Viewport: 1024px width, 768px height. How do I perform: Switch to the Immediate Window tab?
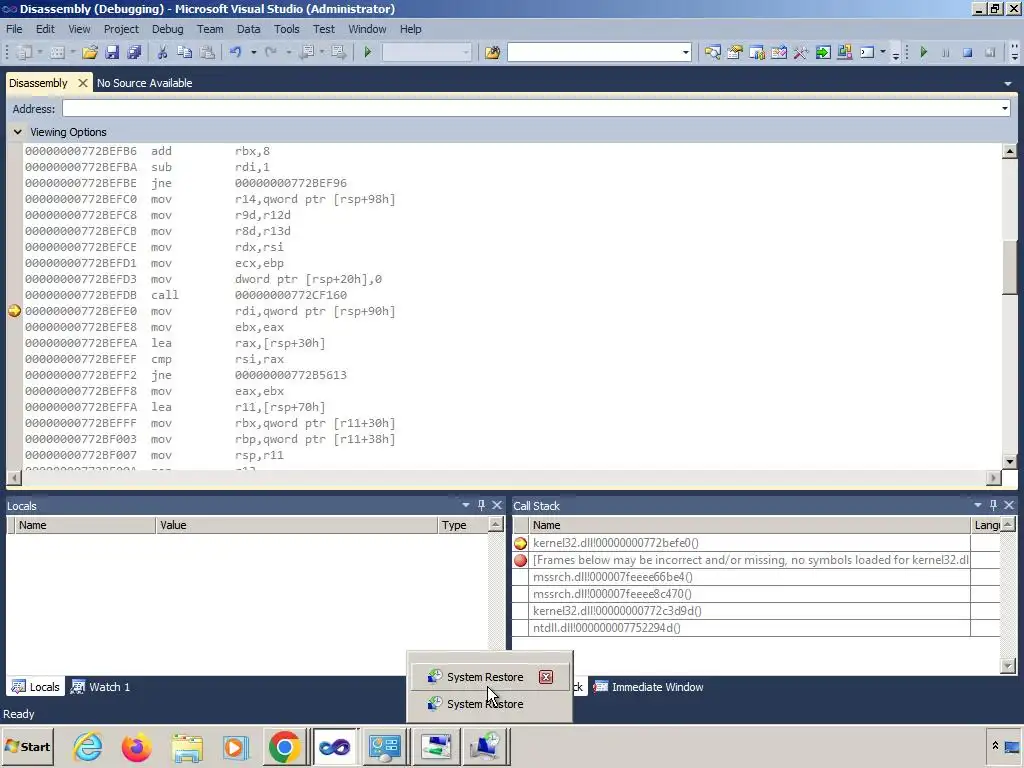pos(648,687)
